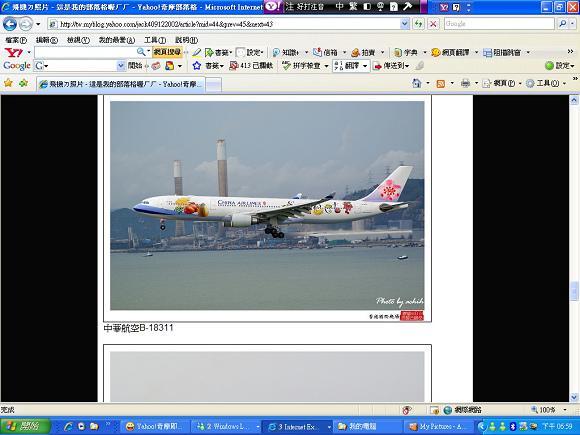Select the pencil icon on Yahoo toolbar

click(x=197, y=53)
